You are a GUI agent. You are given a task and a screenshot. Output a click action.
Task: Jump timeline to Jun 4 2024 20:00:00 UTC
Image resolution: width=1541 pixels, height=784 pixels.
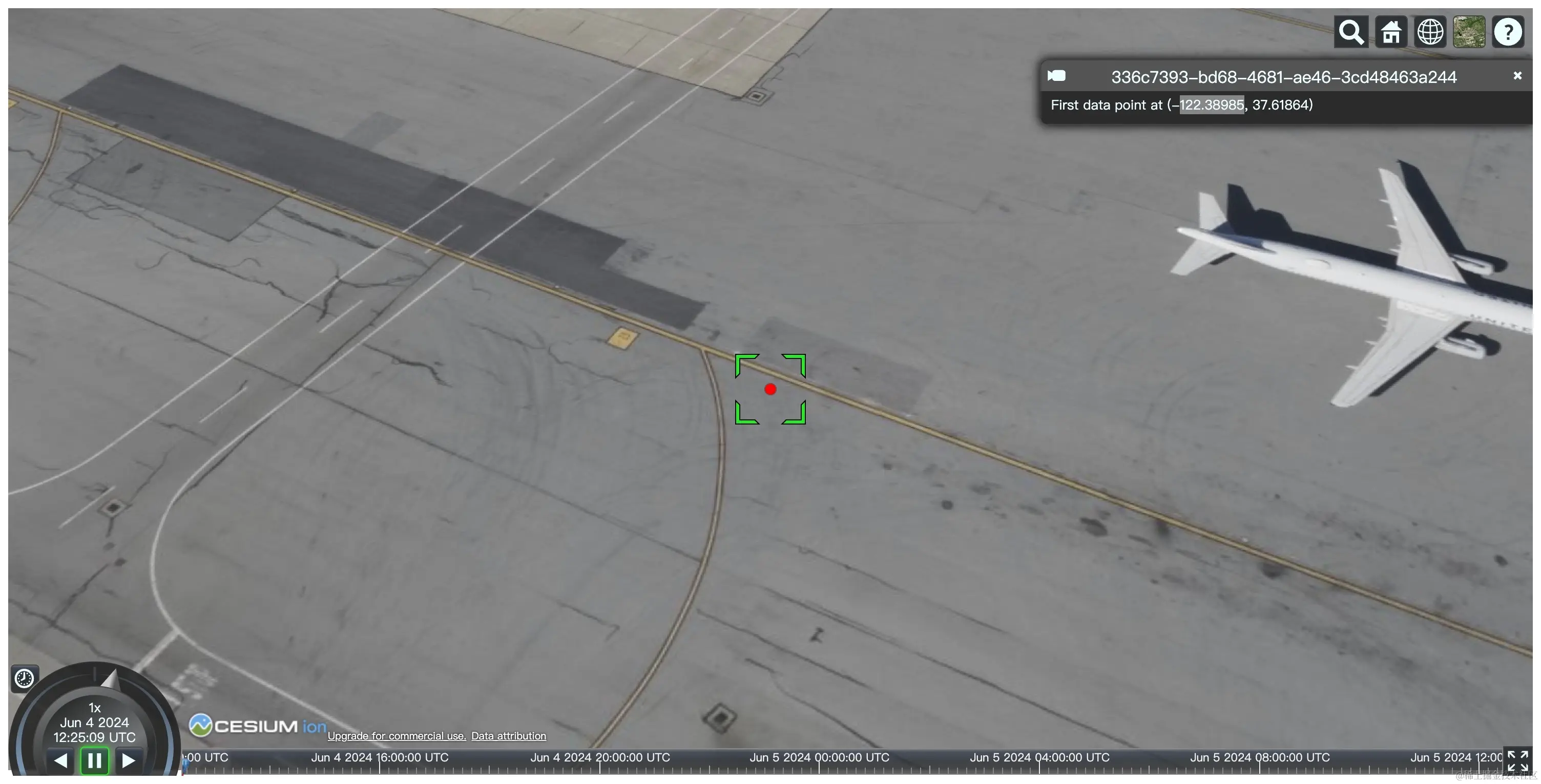tap(600, 758)
